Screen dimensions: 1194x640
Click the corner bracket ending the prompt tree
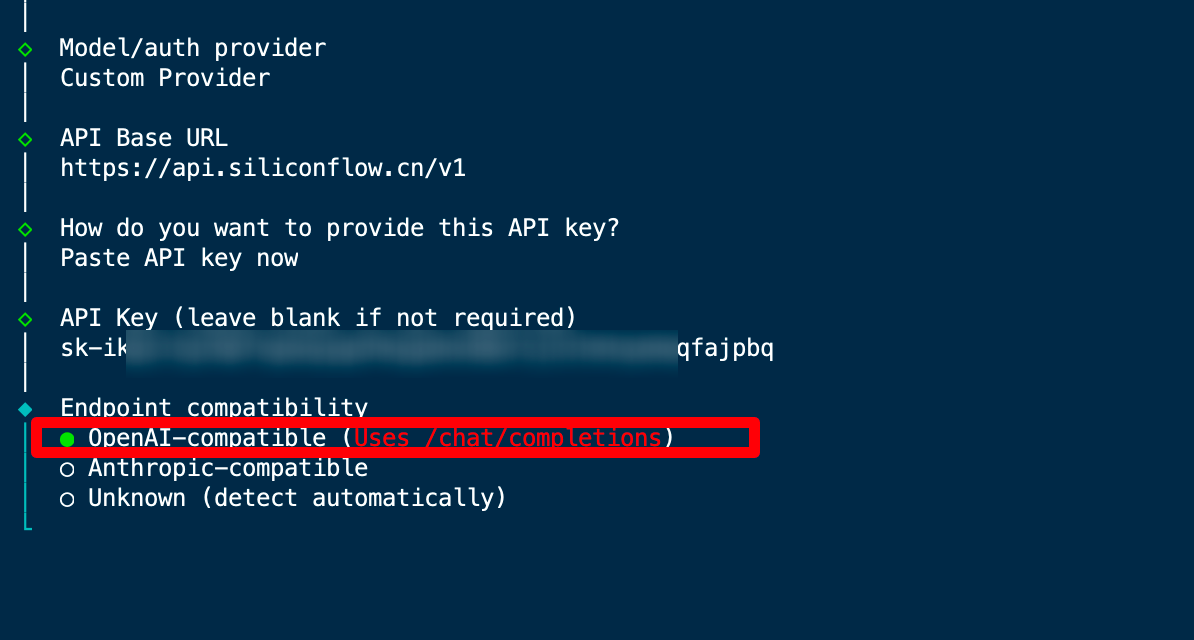[27, 523]
